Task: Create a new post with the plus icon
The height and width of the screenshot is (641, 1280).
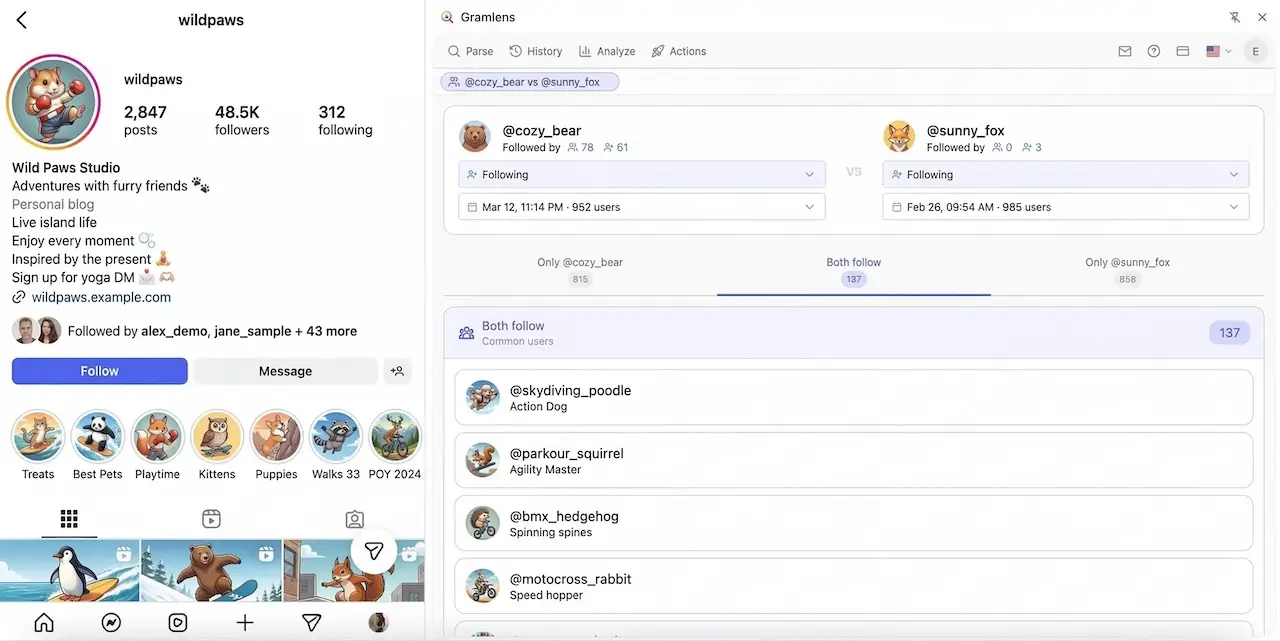Action: point(244,622)
